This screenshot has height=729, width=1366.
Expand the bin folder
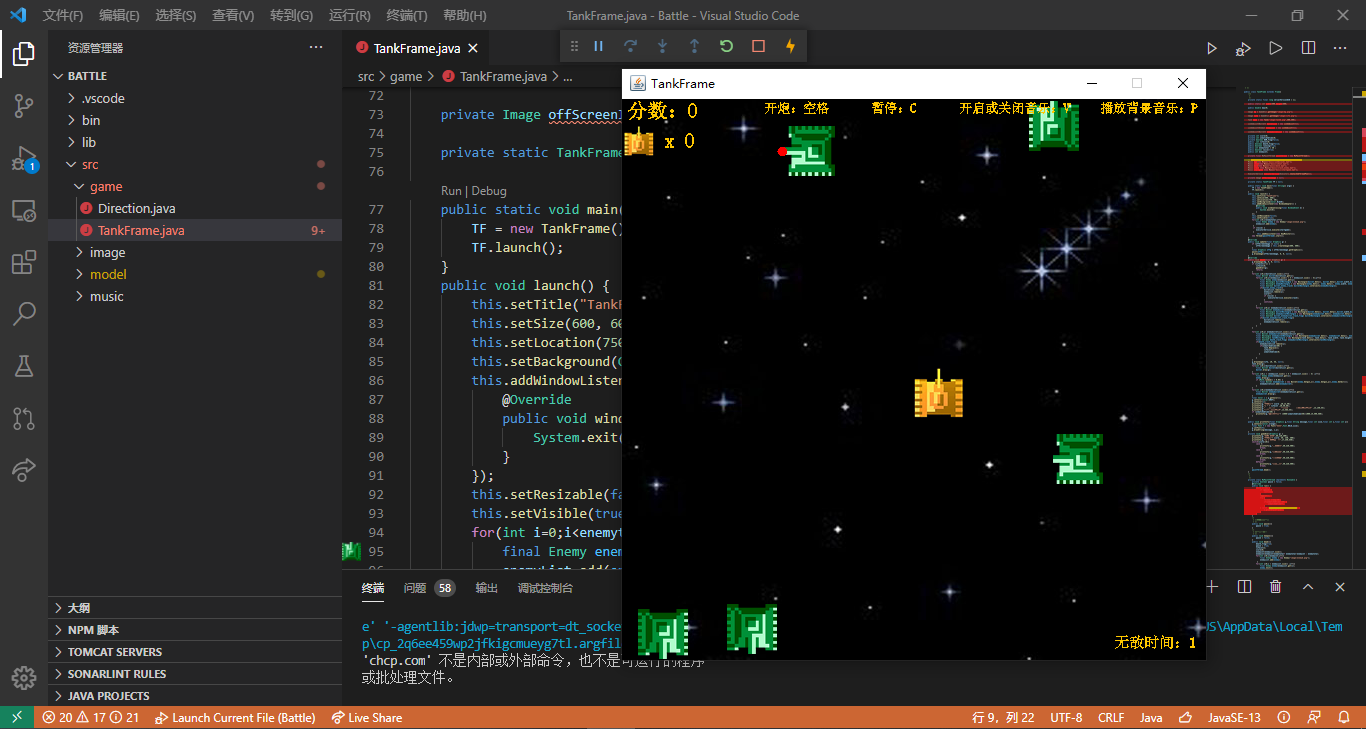[195, 120]
